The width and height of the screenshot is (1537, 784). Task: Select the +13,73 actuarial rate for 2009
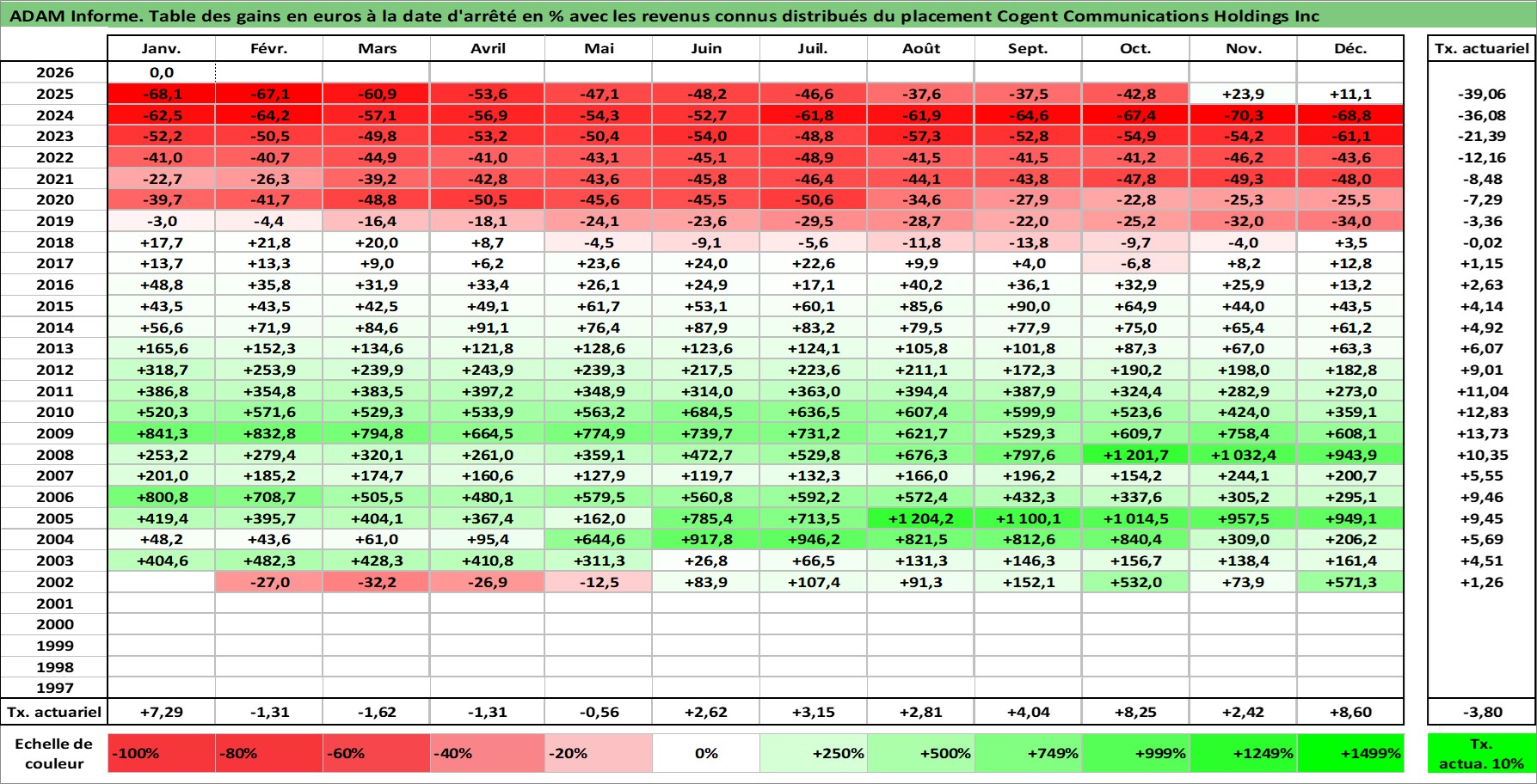[x=1481, y=433]
